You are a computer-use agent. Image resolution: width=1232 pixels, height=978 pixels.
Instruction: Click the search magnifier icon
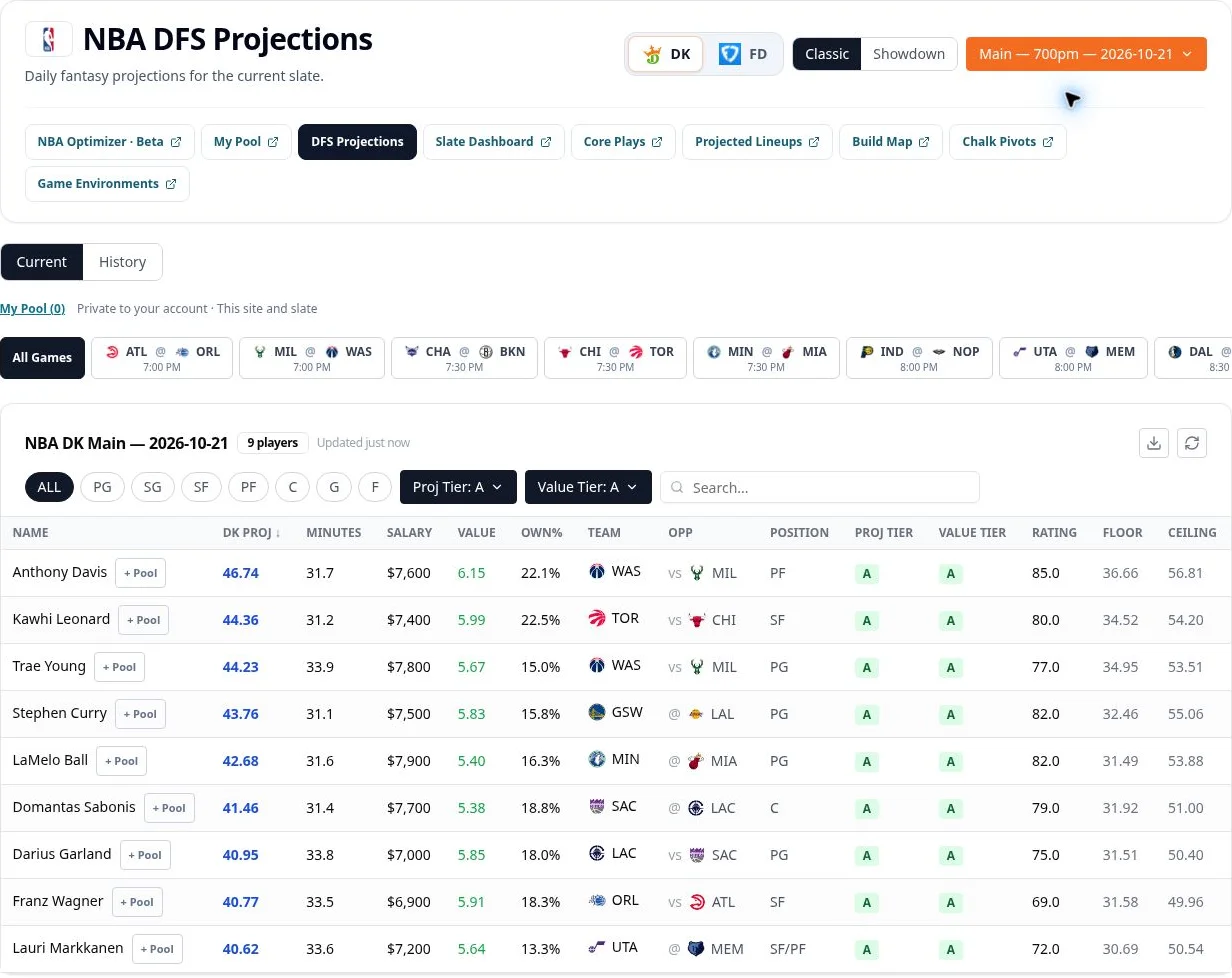[x=677, y=488]
